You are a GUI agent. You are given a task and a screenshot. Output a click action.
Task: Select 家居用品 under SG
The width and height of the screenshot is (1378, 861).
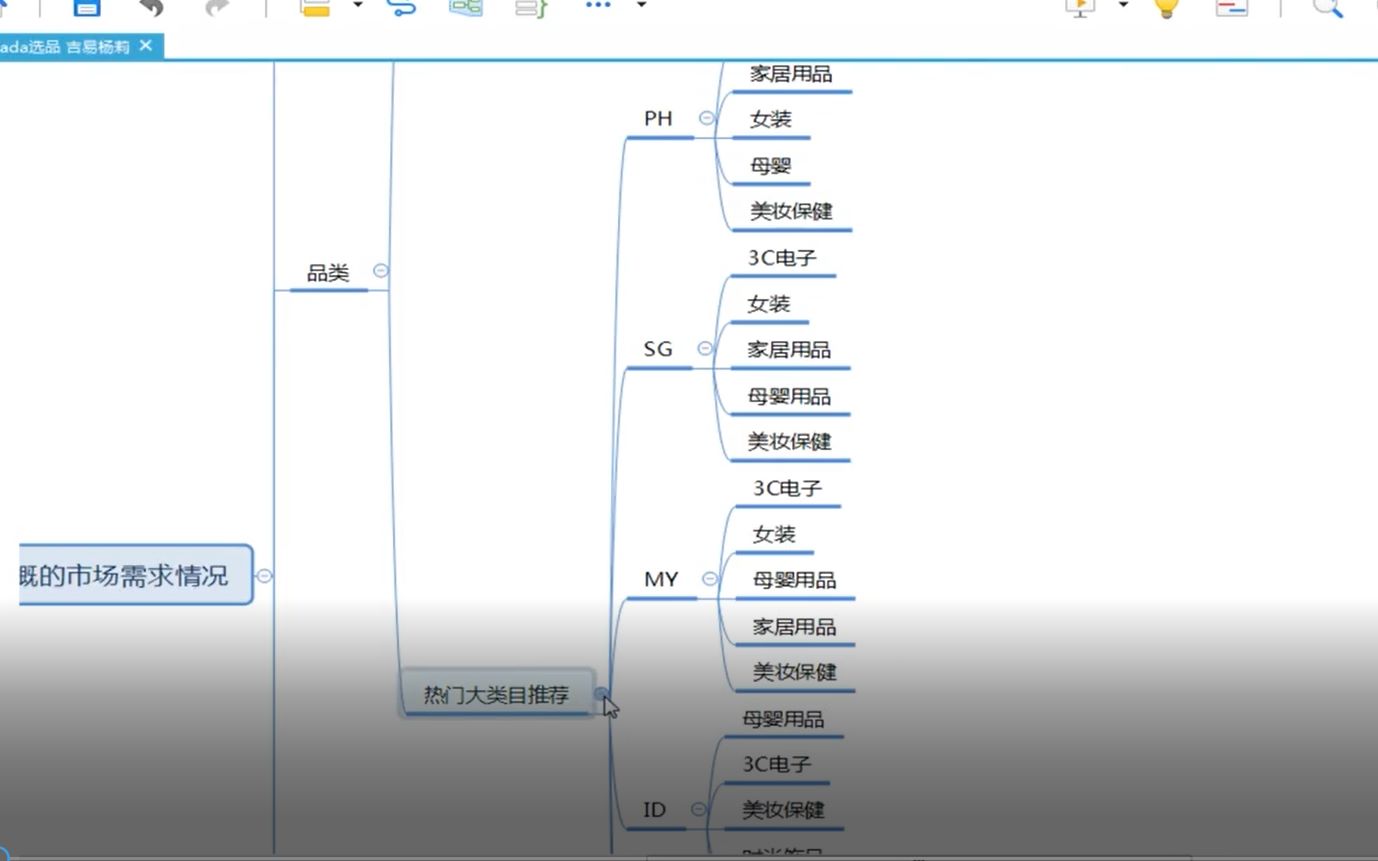(x=789, y=350)
